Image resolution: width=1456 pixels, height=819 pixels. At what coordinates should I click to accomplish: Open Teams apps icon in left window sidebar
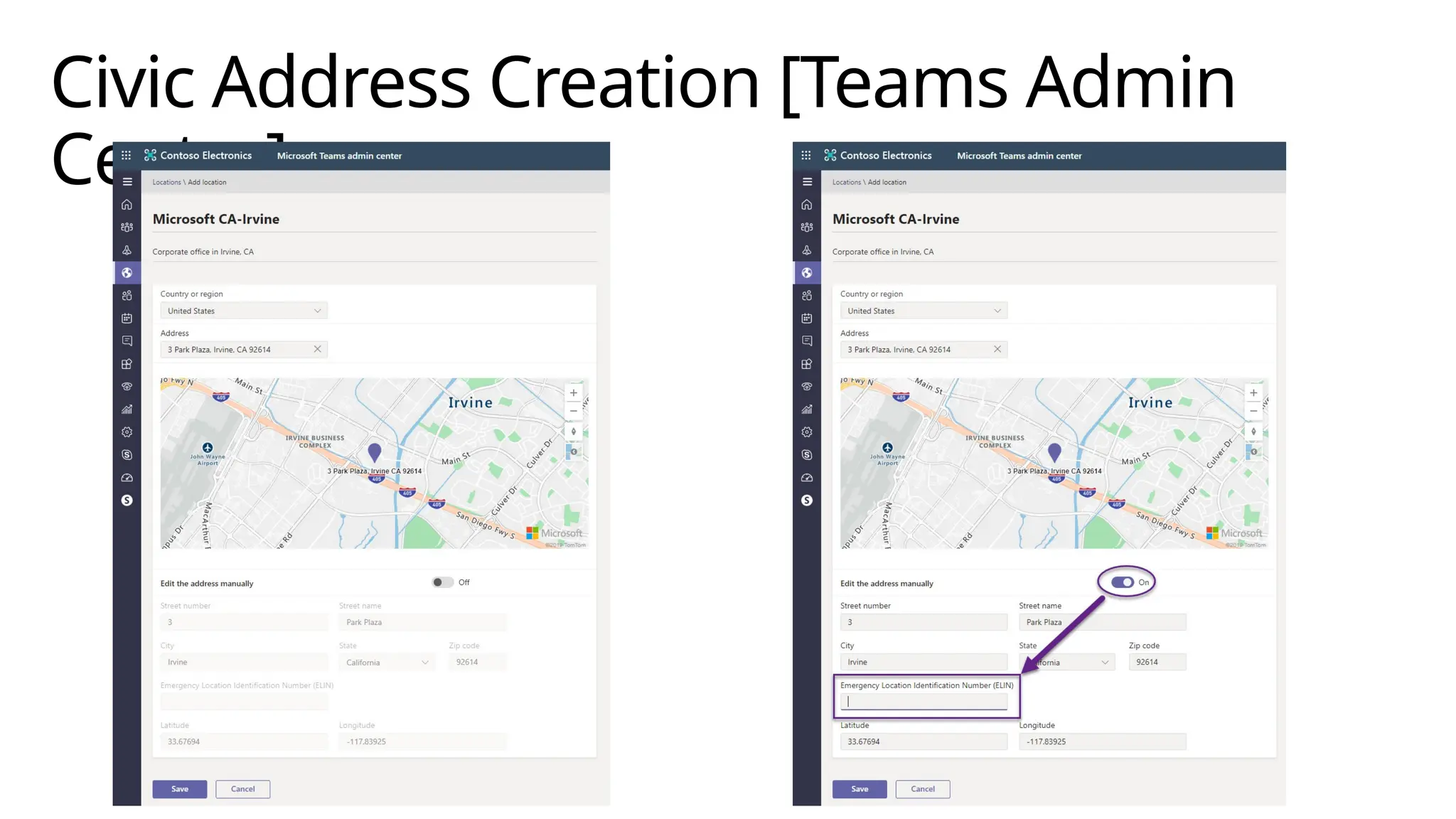[x=127, y=364]
